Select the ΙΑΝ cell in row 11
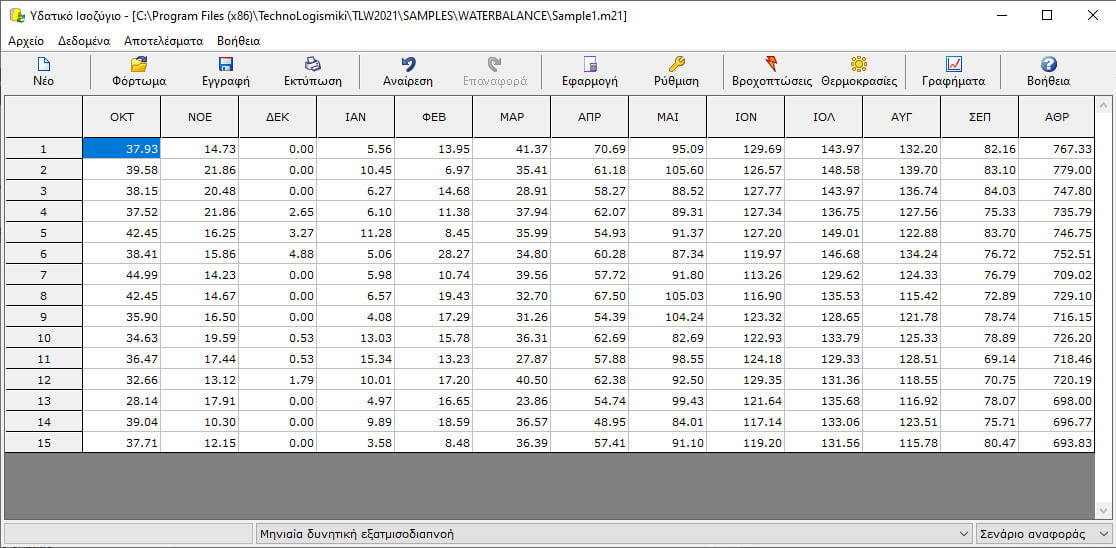 click(355, 357)
